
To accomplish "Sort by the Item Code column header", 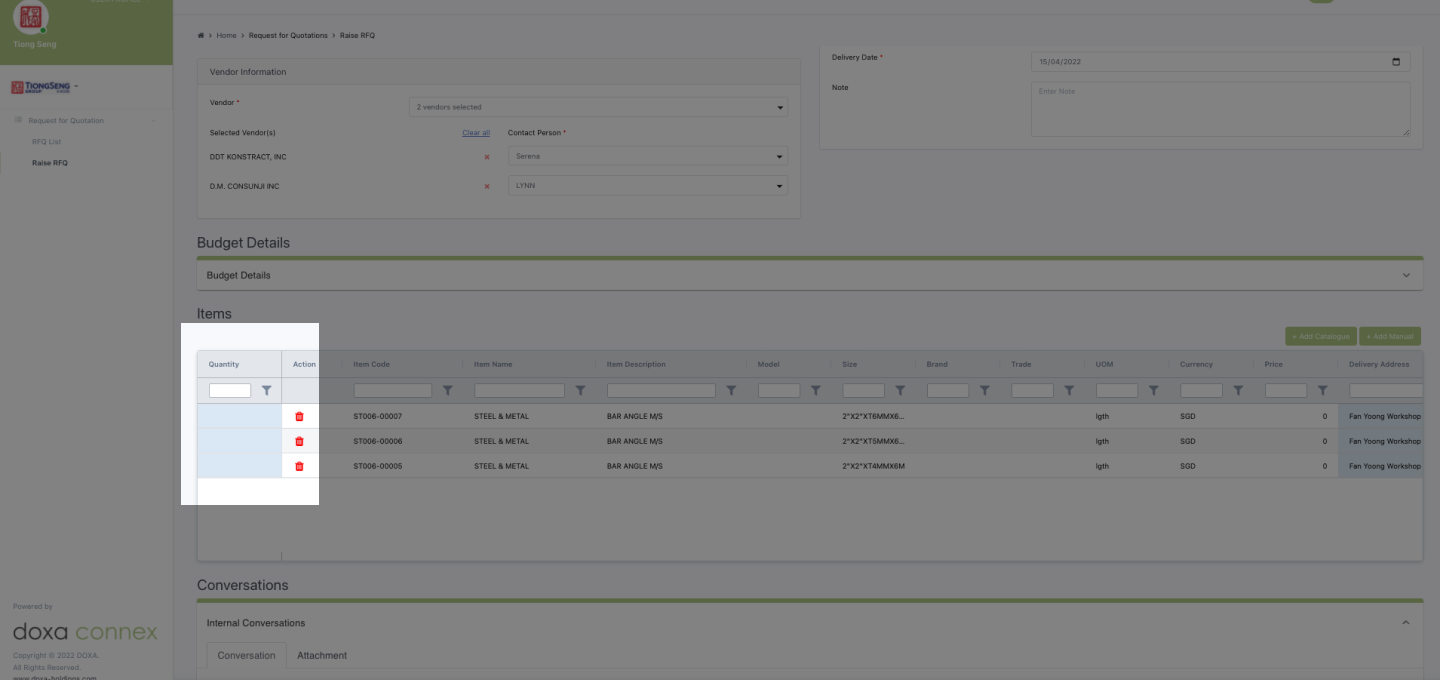I will (371, 364).
